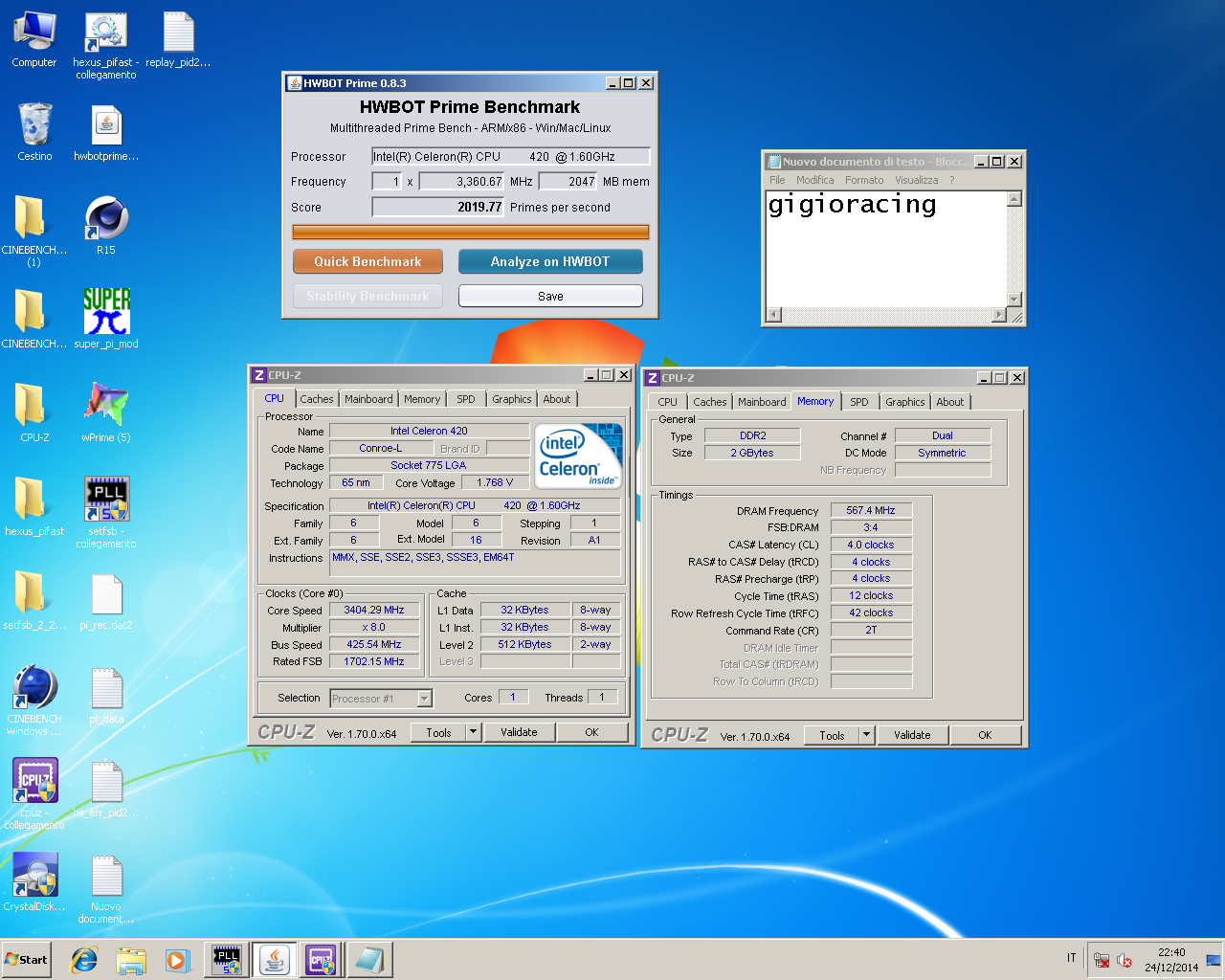Open the Caches tab in left CPU-Z
This screenshot has height=980, width=1225.
click(x=317, y=399)
